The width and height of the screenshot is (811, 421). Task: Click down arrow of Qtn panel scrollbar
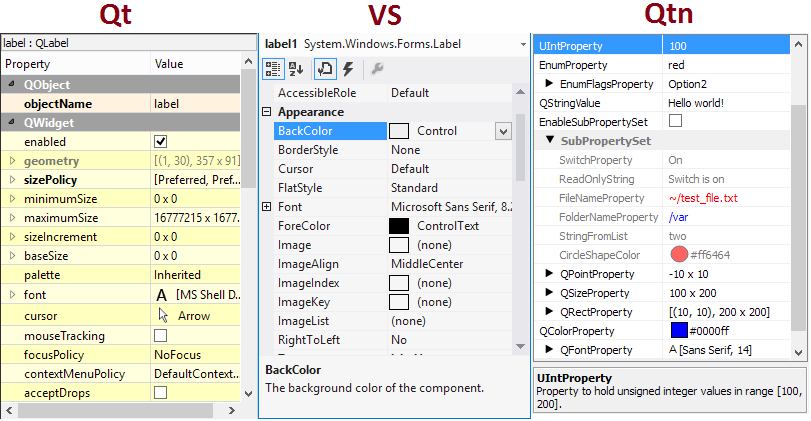coord(799,353)
